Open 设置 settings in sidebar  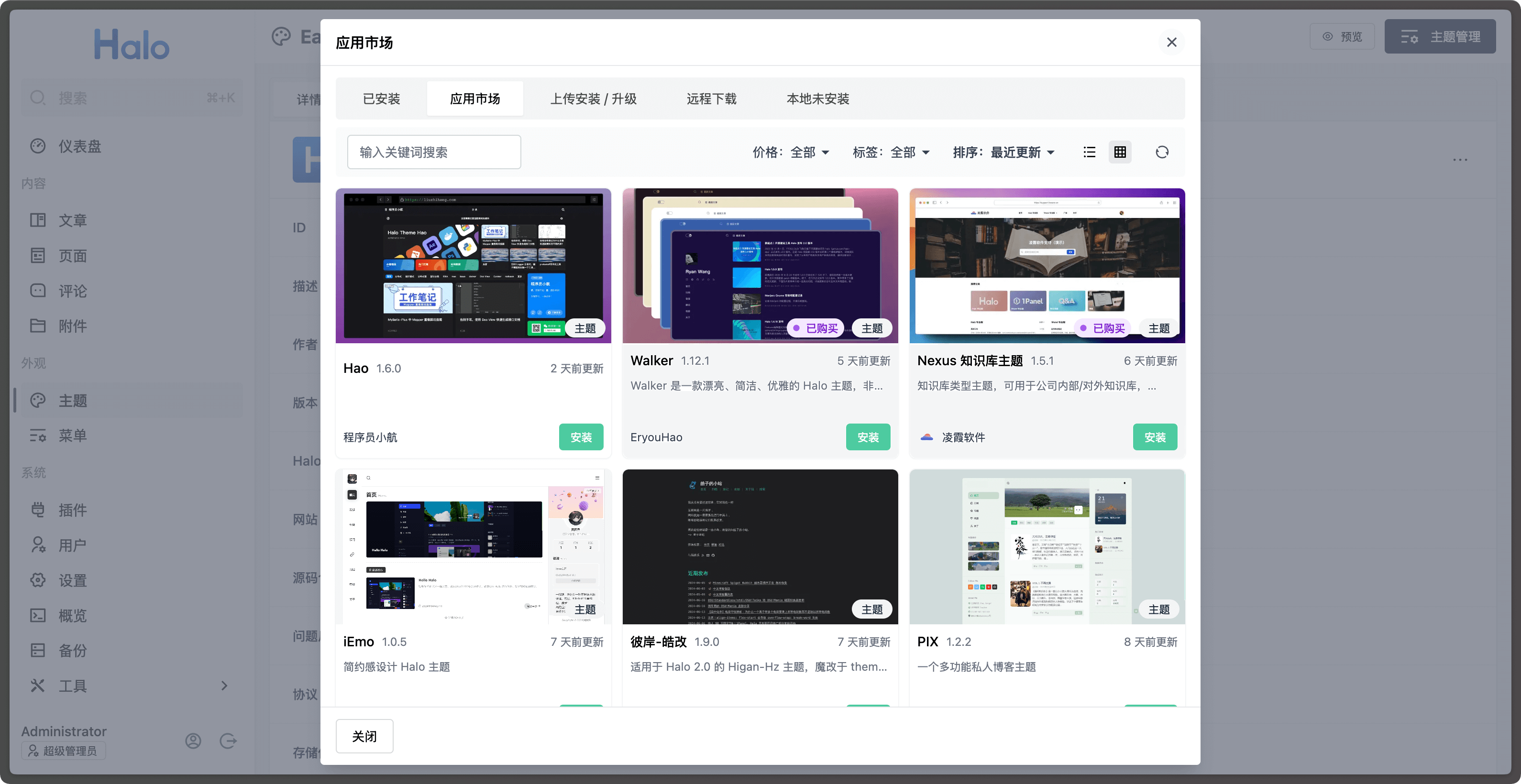[132, 580]
